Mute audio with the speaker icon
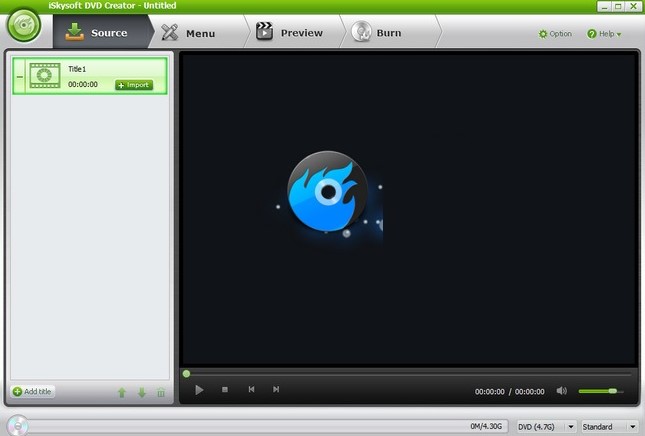This screenshot has width=645, height=436. tap(561, 391)
